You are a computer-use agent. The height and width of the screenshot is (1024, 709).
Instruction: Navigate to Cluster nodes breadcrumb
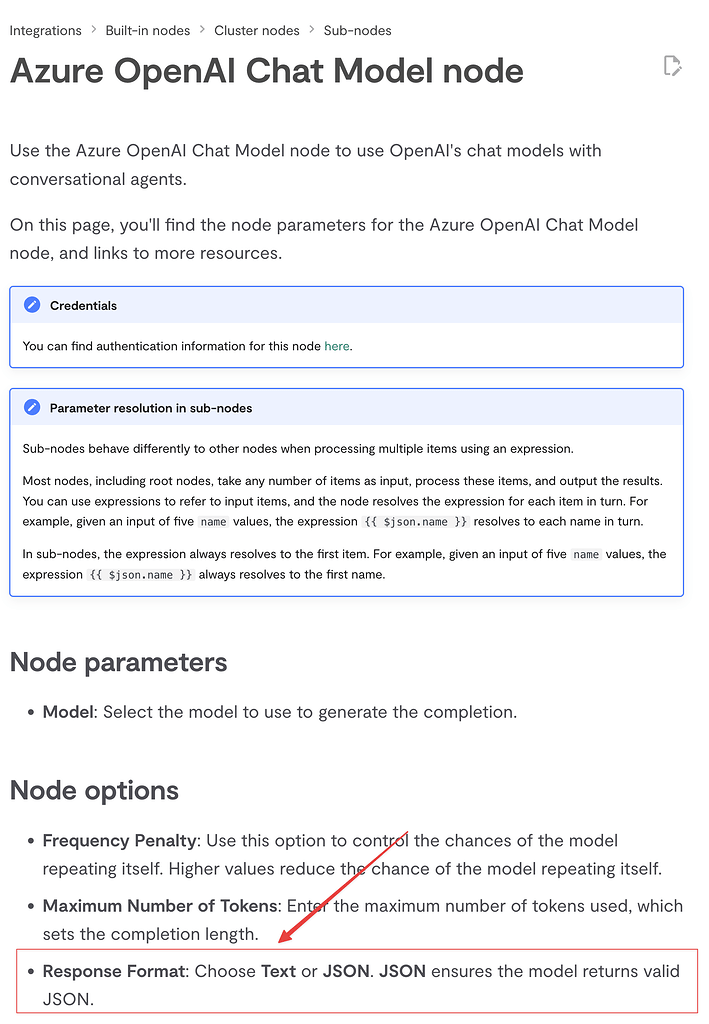257,31
